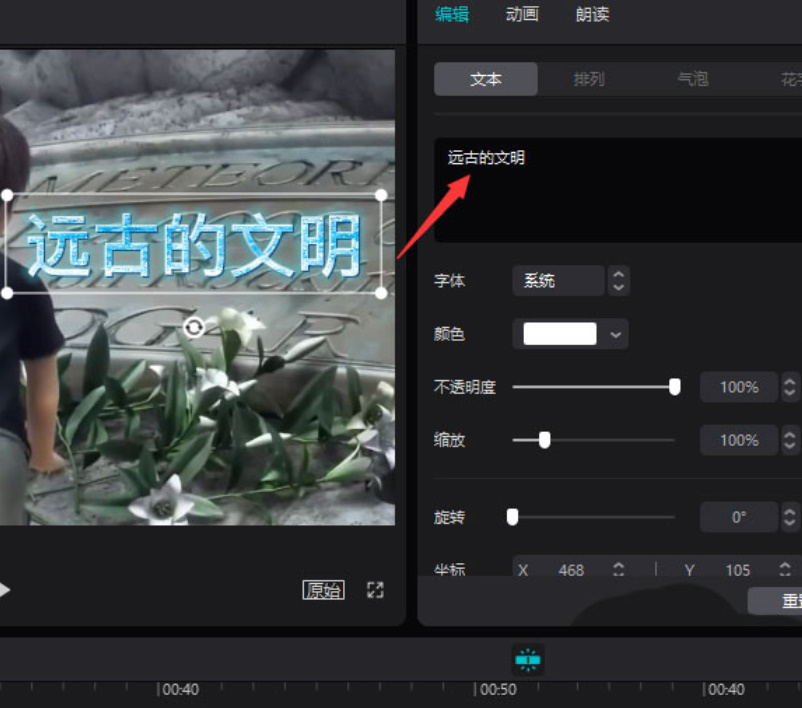Open the 花字 sub-tab
Image resolution: width=802 pixels, height=708 pixels.
pyautogui.click(x=790, y=79)
